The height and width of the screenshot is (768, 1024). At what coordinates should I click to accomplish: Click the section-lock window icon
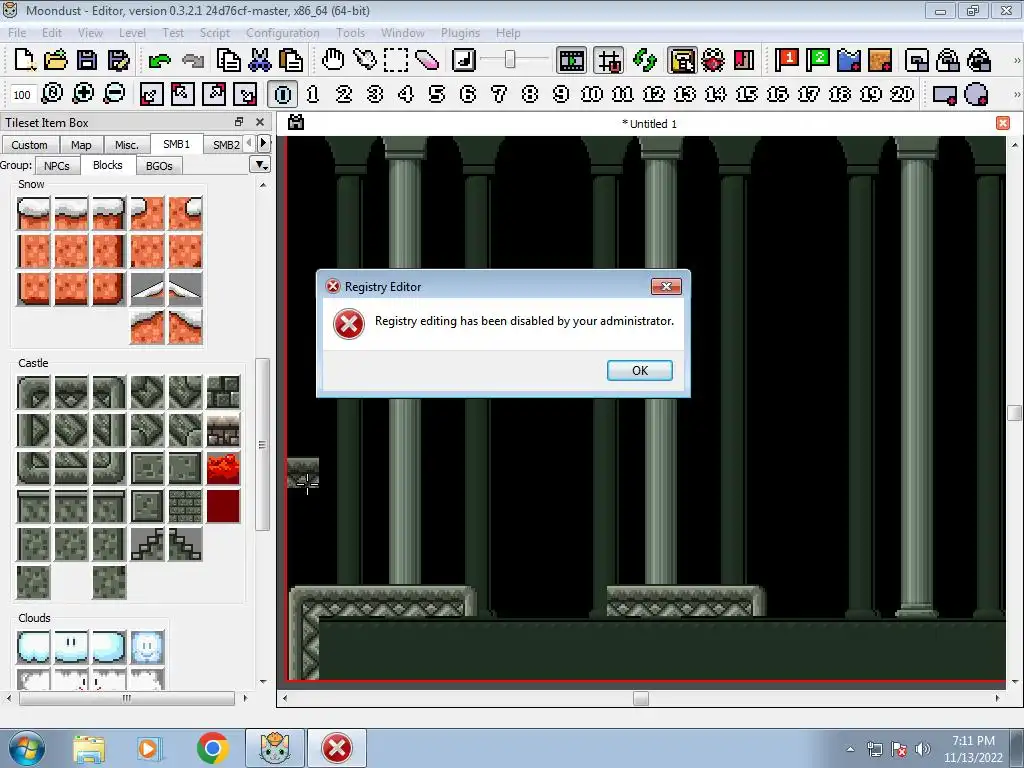point(917,60)
